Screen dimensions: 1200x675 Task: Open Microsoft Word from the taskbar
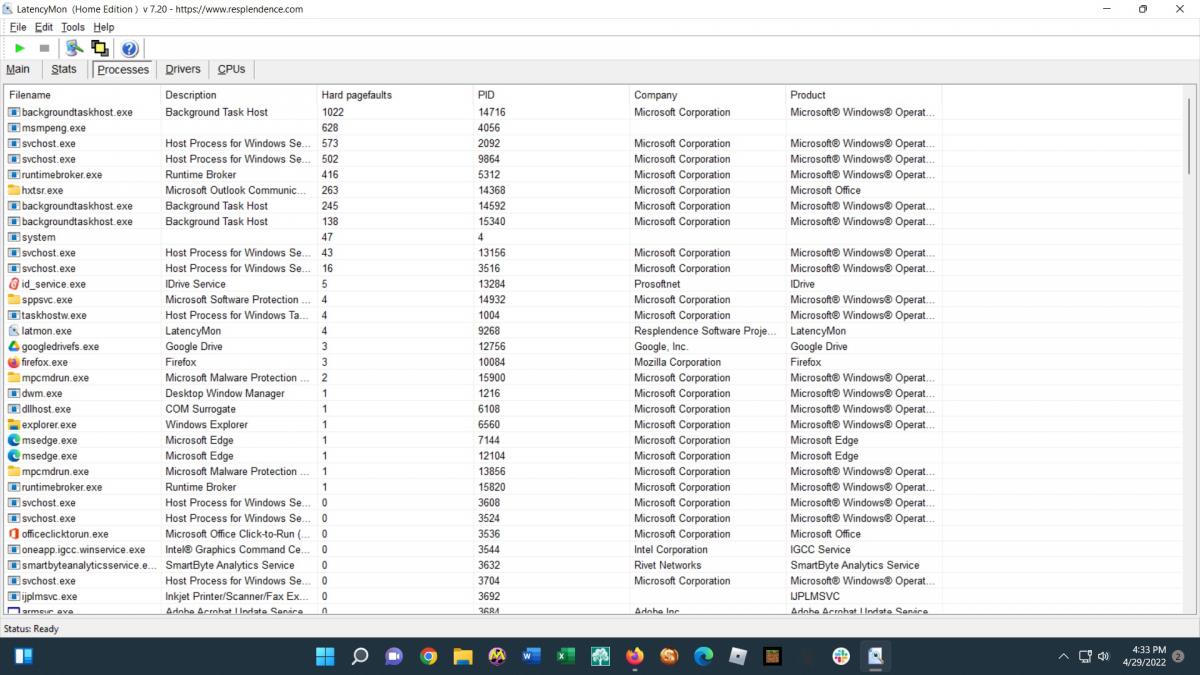531,656
